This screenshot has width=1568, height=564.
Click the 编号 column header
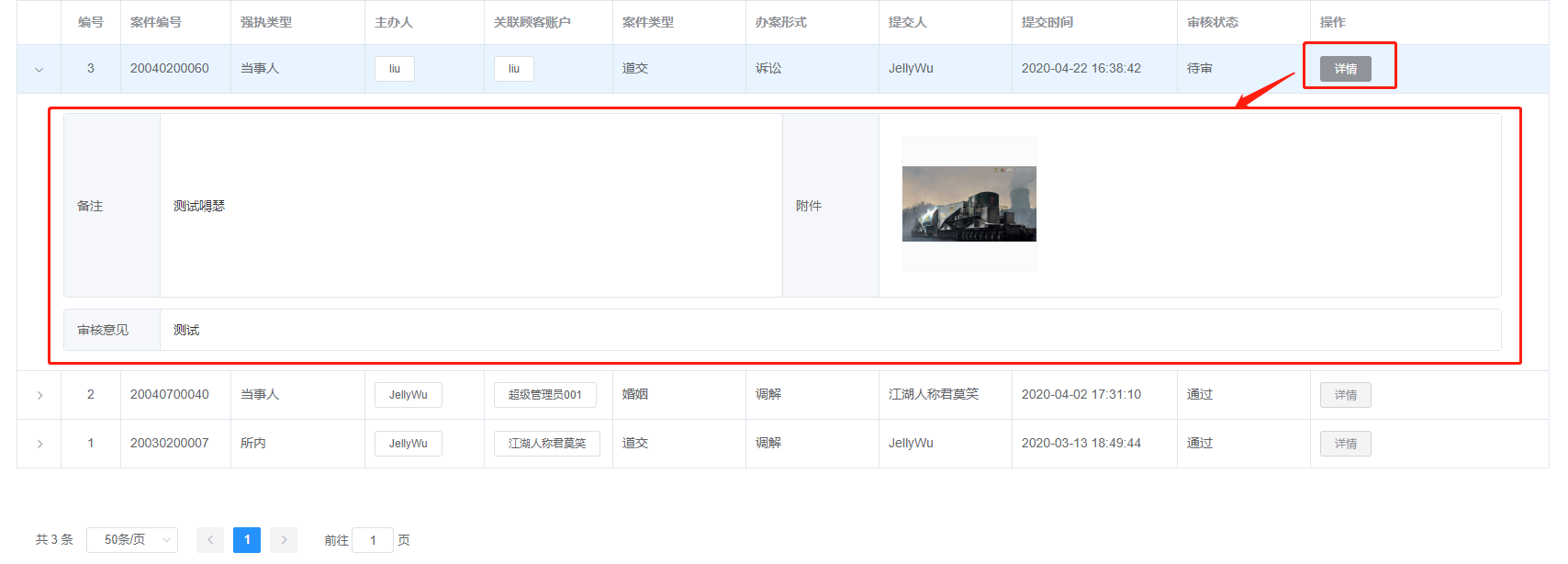coord(91,22)
